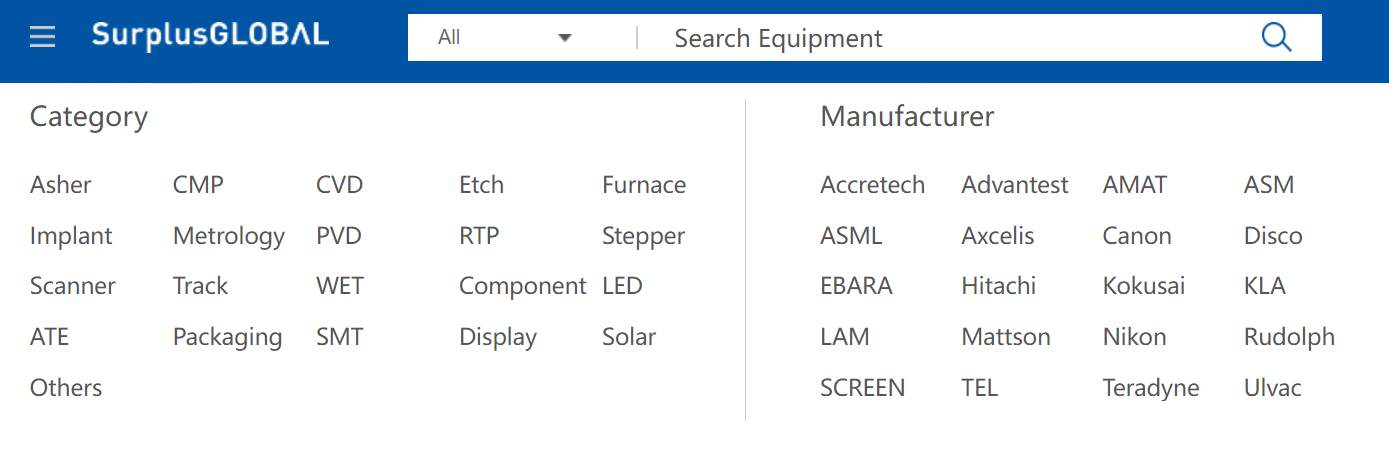Select manufacturer Hitachi

[x=999, y=286]
